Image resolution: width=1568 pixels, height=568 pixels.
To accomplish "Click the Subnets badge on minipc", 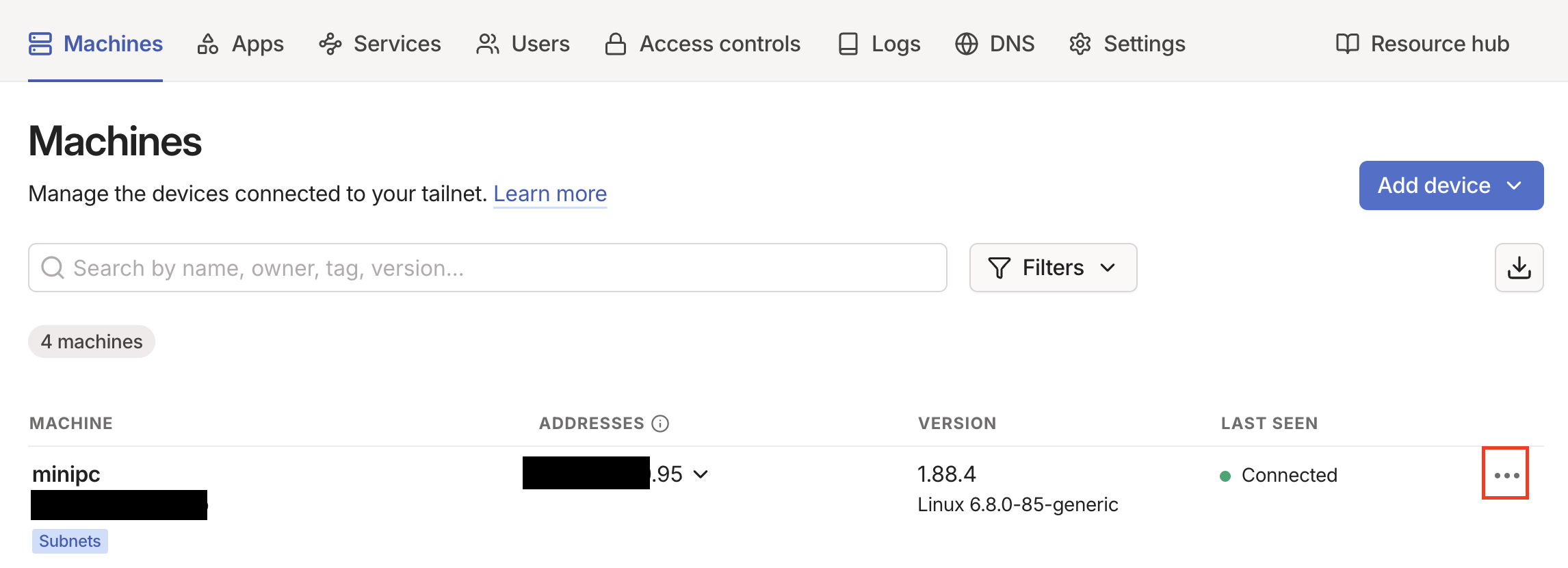I will [70, 541].
